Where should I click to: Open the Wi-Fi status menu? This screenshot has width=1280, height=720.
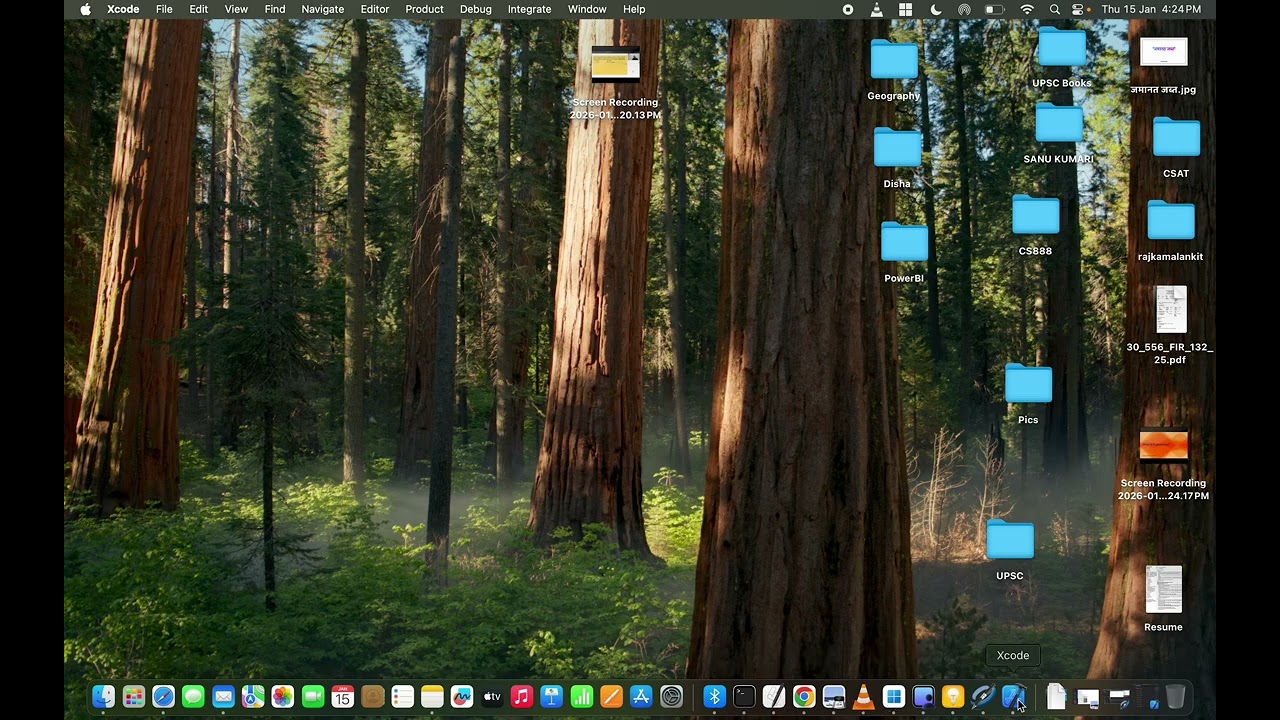pyautogui.click(x=1027, y=9)
